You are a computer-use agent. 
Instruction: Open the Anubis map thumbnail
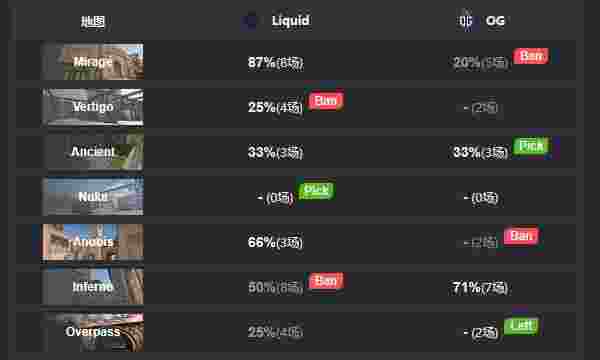[x=93, y=242]
